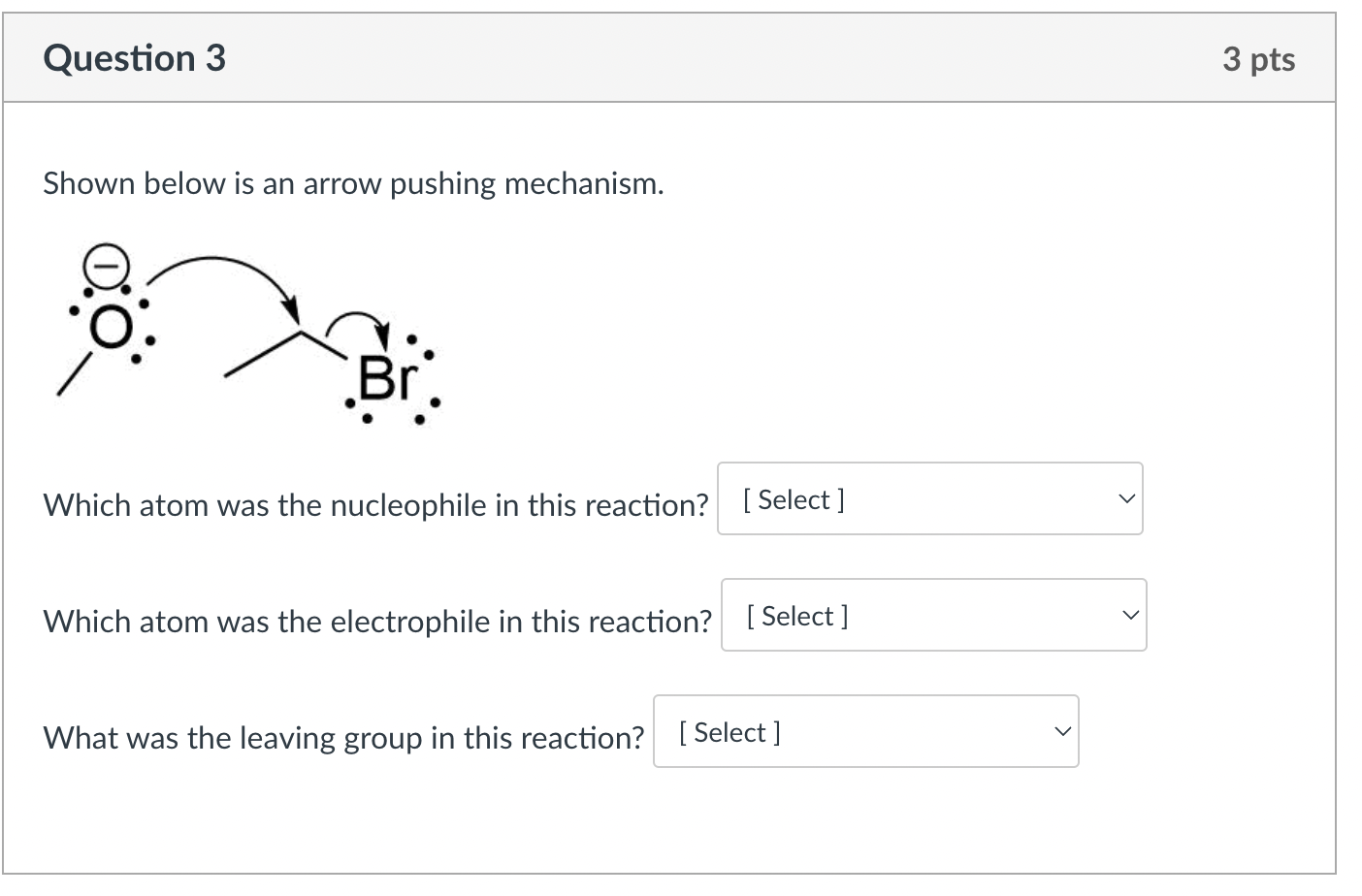The height and width of the screenshot is (896, 1362).
Task: Click the 'What was the leaving group' question text
Action: tap(343, 738)
